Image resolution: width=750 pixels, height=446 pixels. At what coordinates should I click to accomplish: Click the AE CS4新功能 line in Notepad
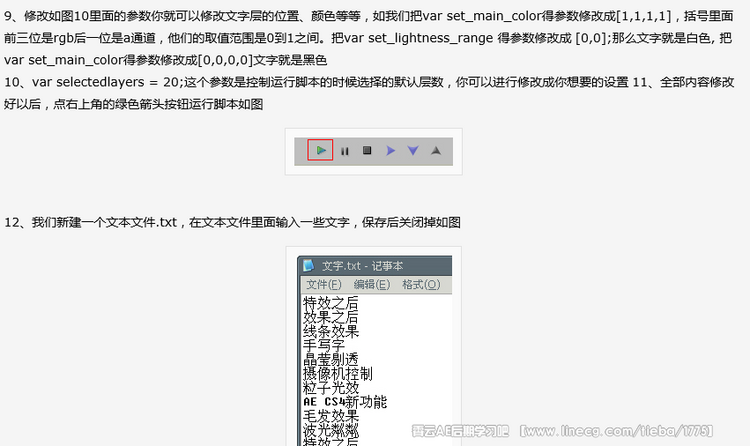[345, 401]
